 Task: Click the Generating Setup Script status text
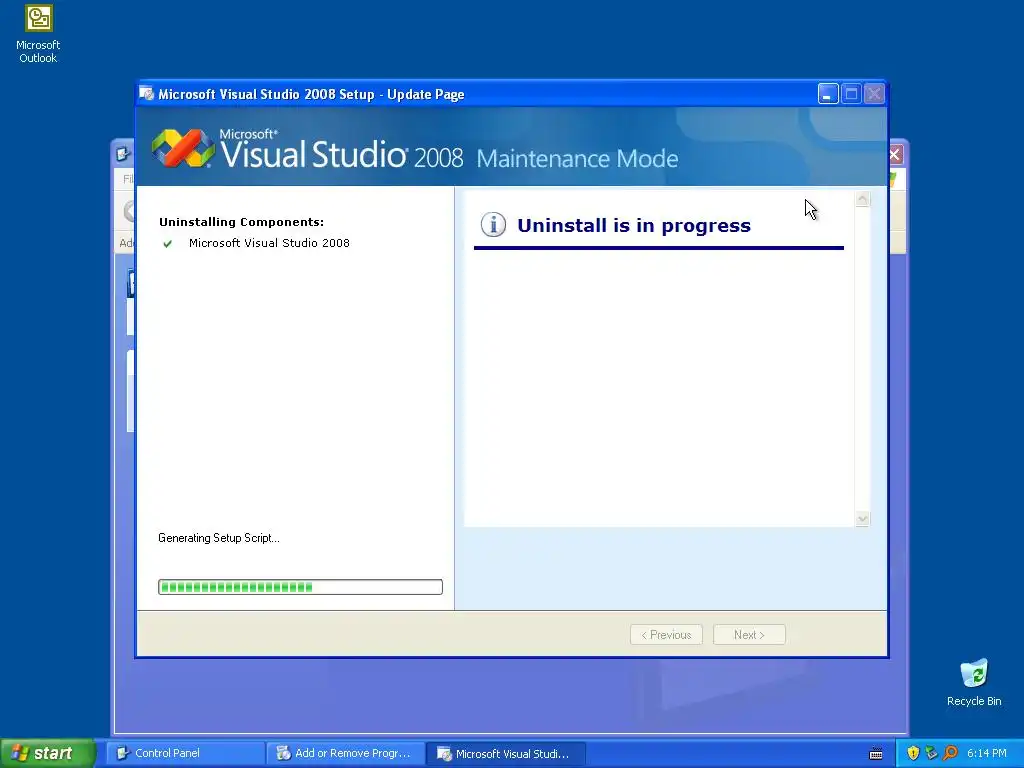[x=219, y=538]
